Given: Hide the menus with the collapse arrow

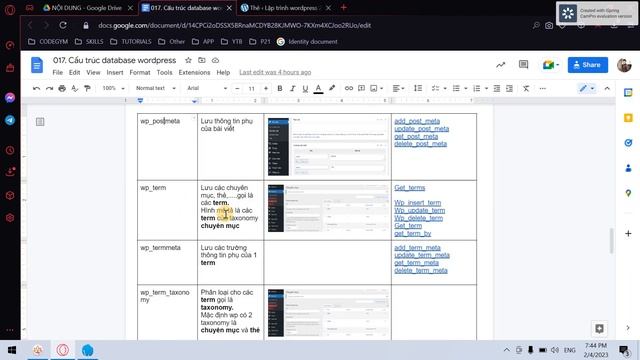Looking at the screenshot, I should click(x=607, y=88).
